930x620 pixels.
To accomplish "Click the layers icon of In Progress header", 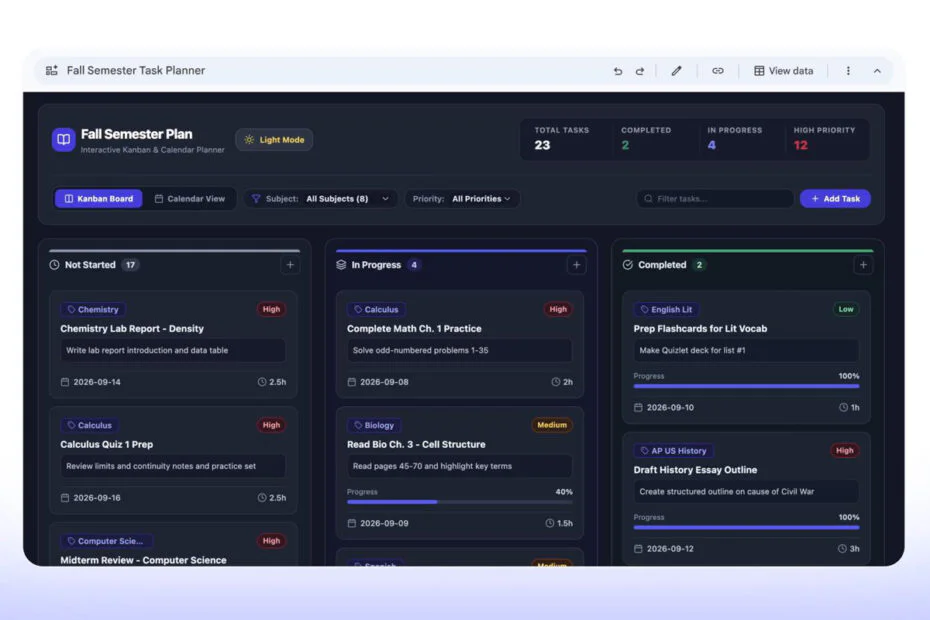I will (341, 265).
